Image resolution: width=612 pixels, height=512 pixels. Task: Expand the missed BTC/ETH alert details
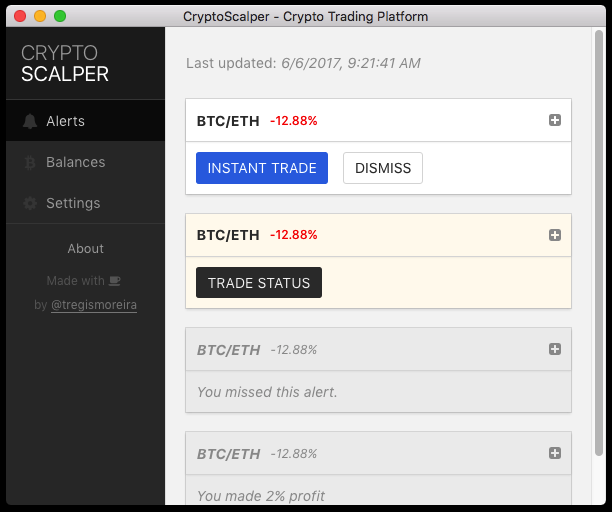coord(555,349)
